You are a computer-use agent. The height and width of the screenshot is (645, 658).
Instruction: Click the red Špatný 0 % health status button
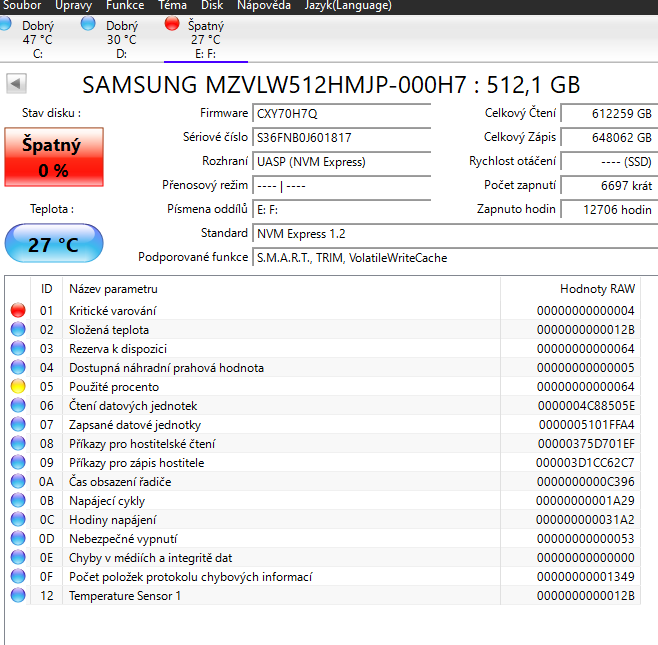(x=54, y=157)
